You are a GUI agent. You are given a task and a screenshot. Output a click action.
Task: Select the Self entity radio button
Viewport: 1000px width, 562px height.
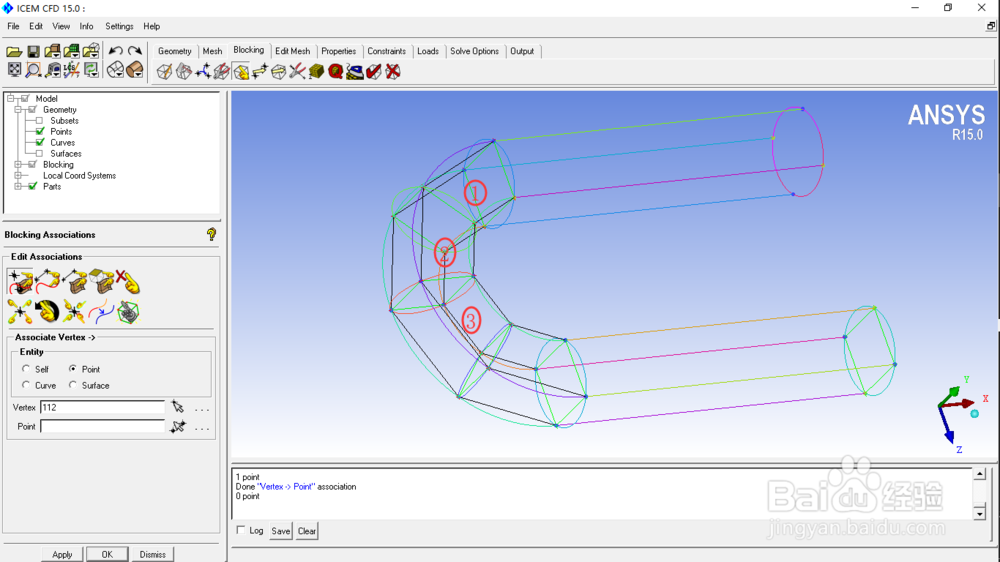pyautogui.click(x=26, y=369)
